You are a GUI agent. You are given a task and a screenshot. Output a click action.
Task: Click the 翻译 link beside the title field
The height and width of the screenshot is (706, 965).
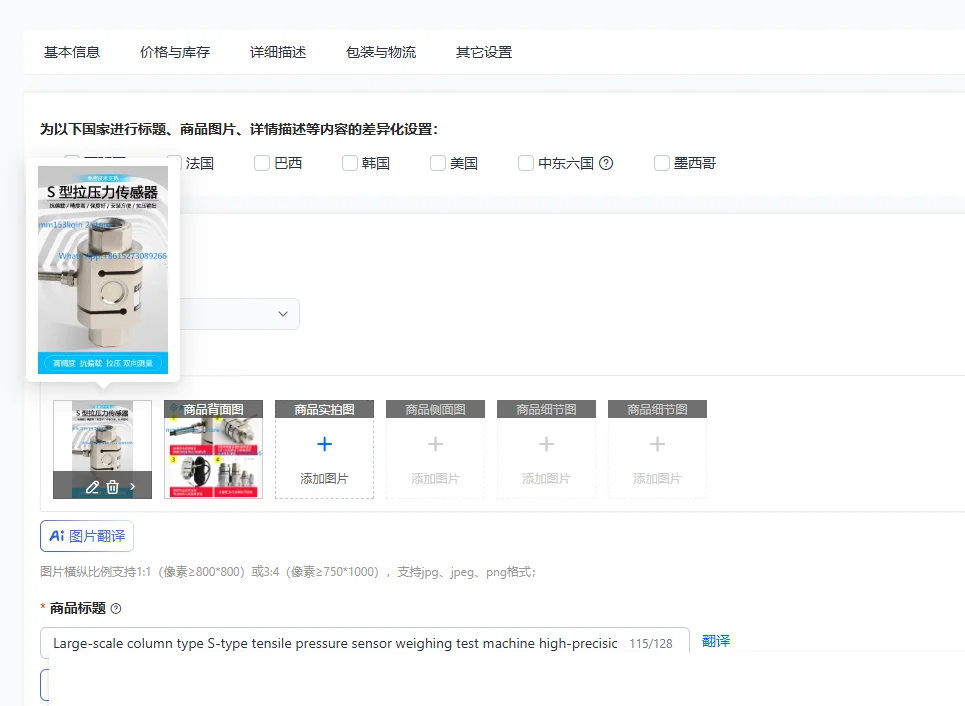(716, 641)
